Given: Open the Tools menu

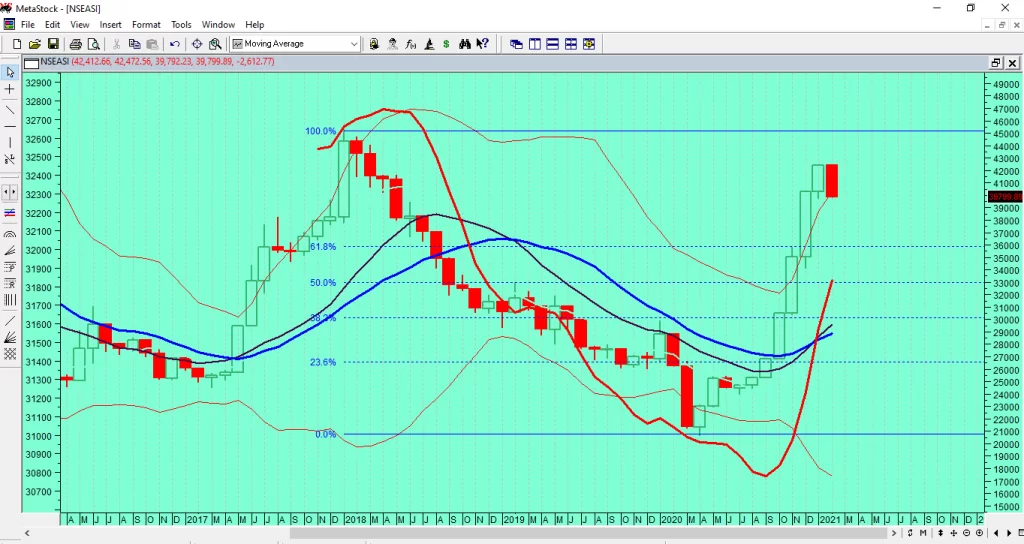Looking at the screenshot, I should (181, 24).
